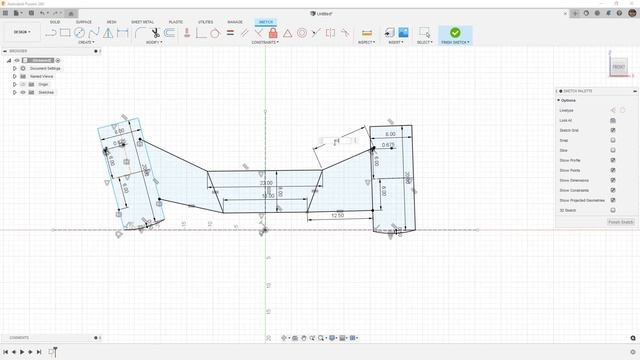Open the Inspect dropdown menu
The width and height of the screenshot is (640, 360).
point(366,42)
